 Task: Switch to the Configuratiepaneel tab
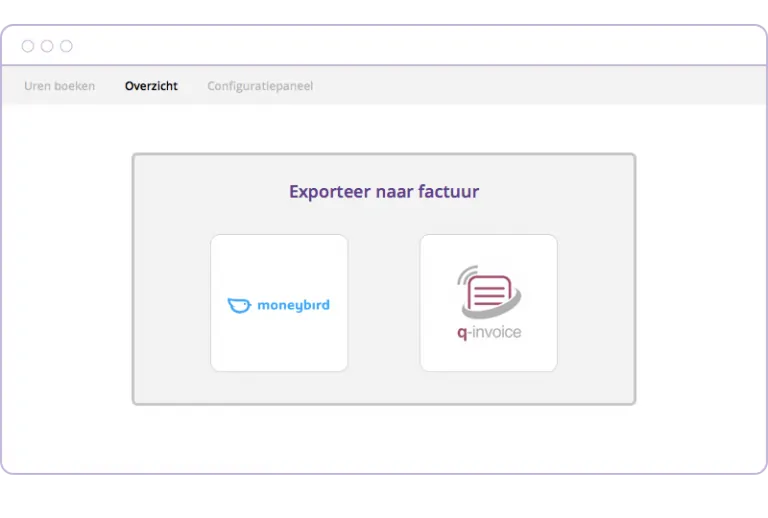pyautogui.click(x=260, y=86)
